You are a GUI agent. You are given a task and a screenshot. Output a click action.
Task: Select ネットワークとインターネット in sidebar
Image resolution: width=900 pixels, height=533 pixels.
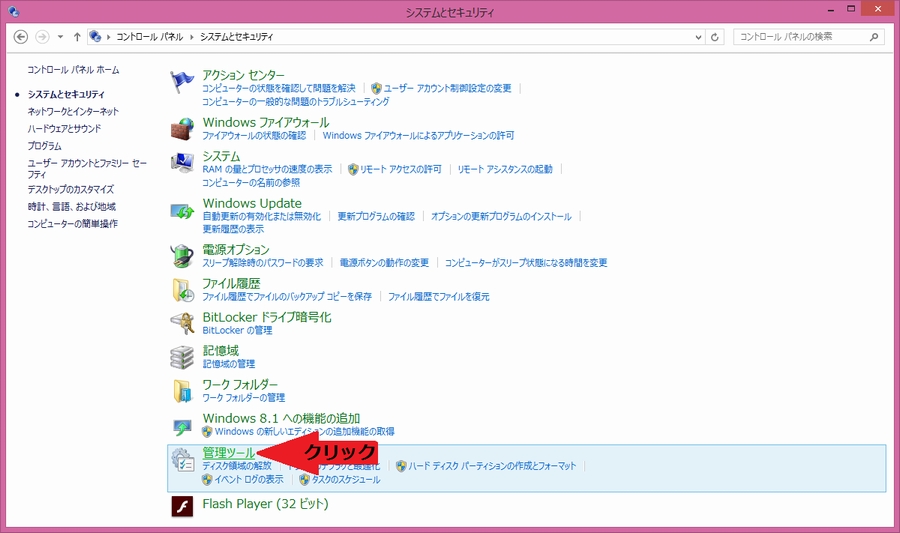click(x=73, y=111)
